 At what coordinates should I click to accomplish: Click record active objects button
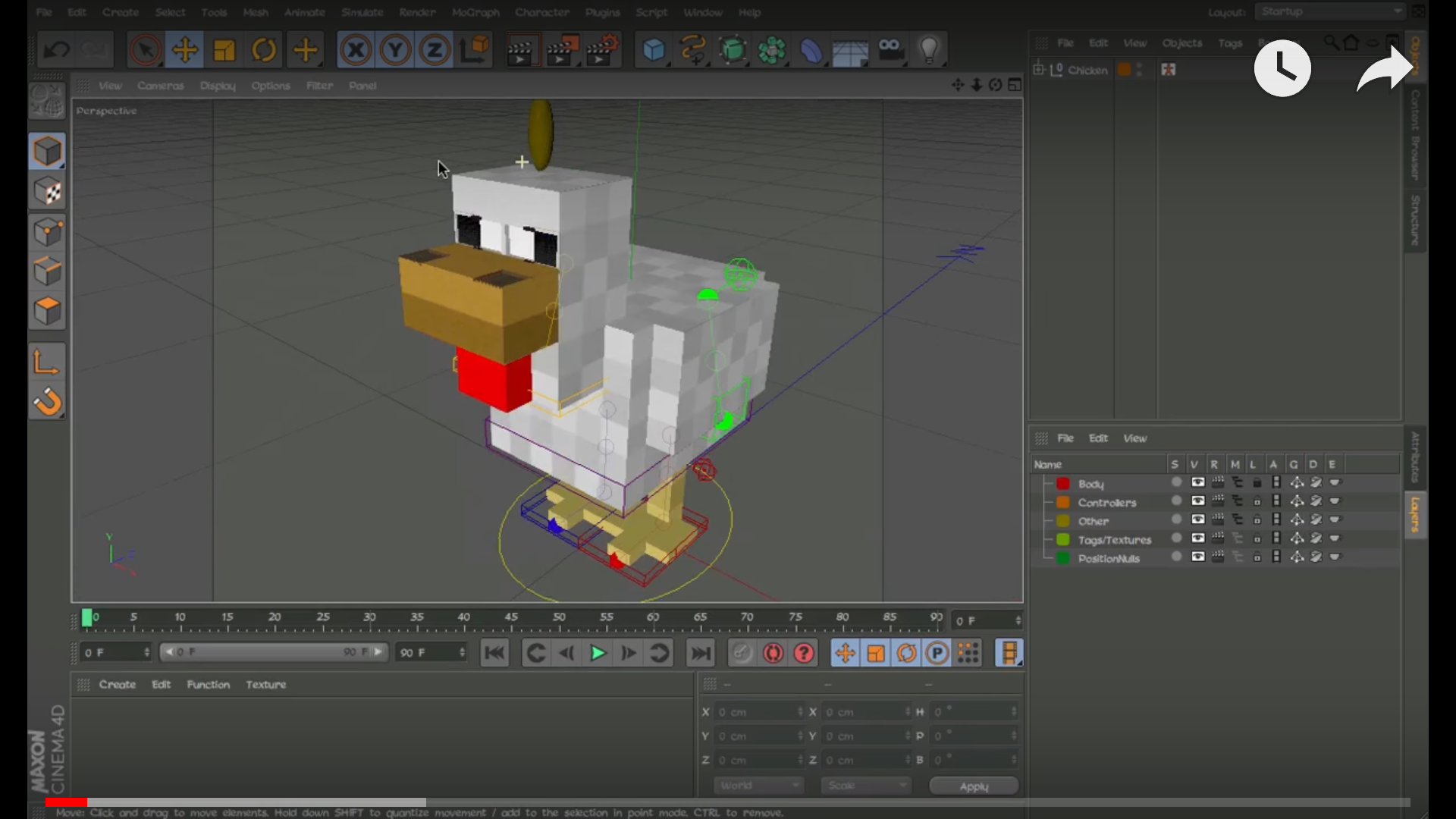742,653
